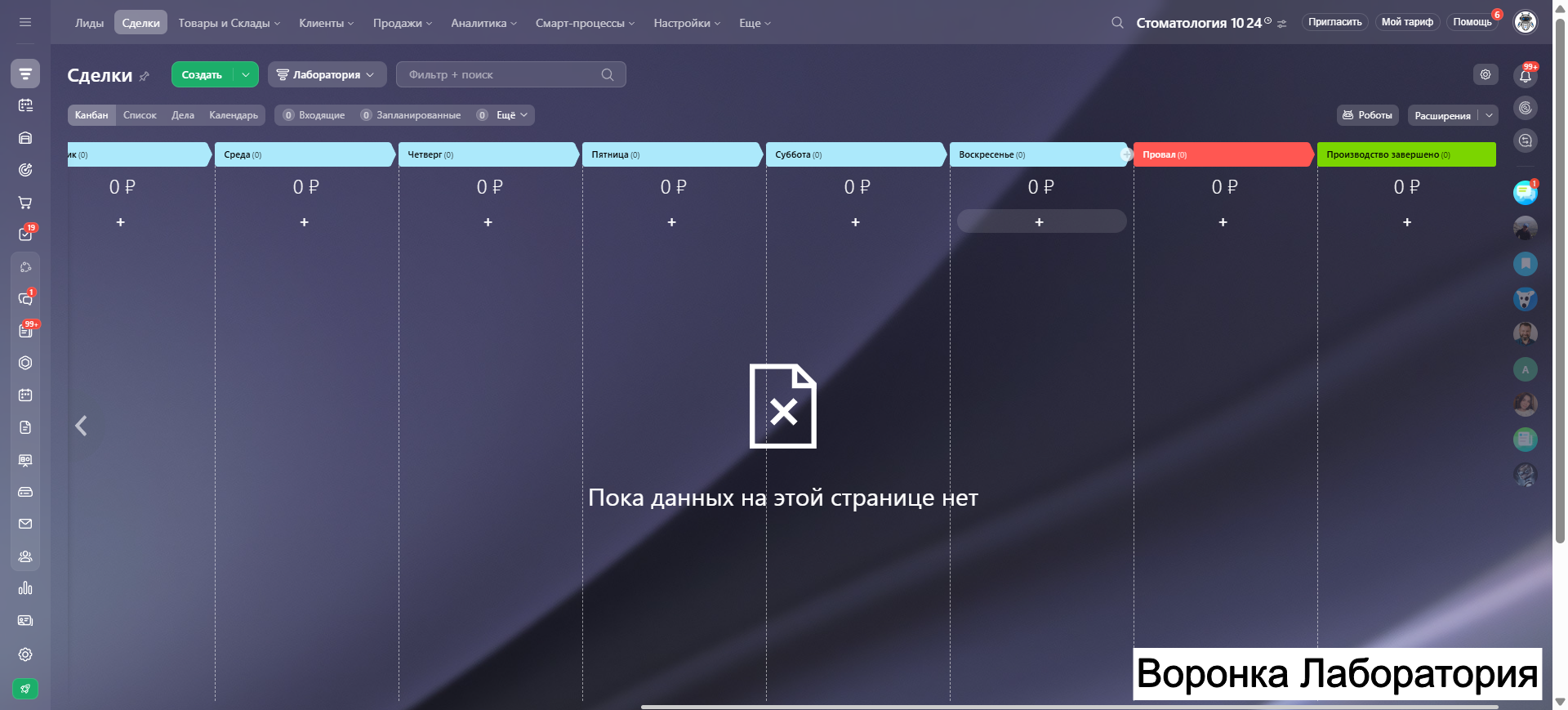
Task: Open the hamburger main menu
Action: 25,22
